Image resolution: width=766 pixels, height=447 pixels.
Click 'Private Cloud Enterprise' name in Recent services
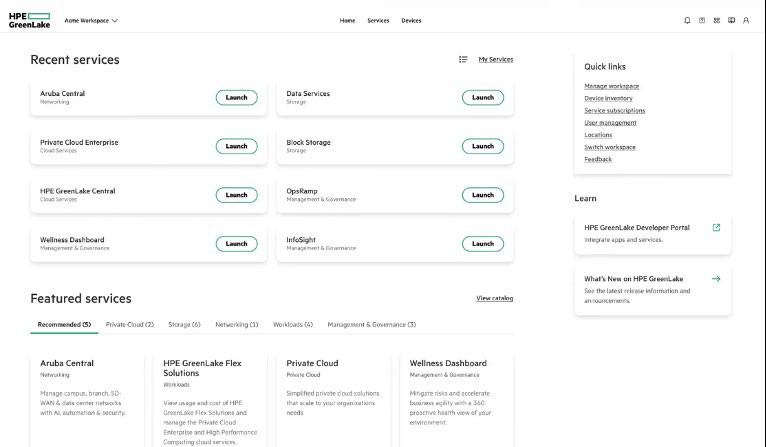coord(79,143)
